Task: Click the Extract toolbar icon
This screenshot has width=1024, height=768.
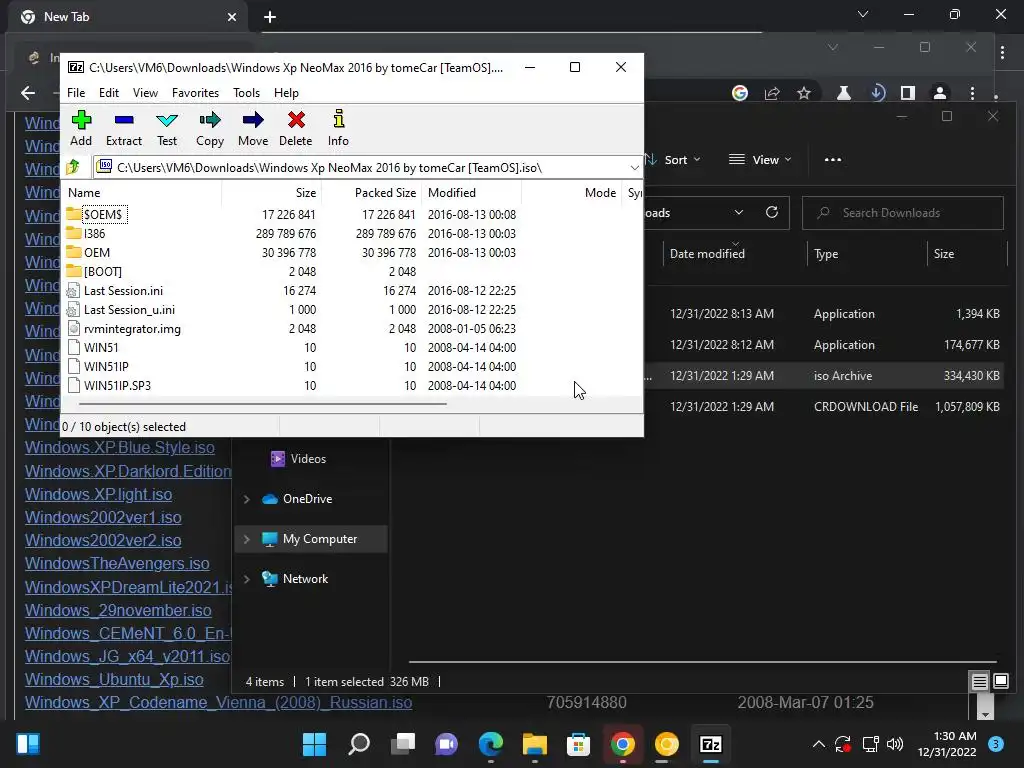Action: point(123,129)
